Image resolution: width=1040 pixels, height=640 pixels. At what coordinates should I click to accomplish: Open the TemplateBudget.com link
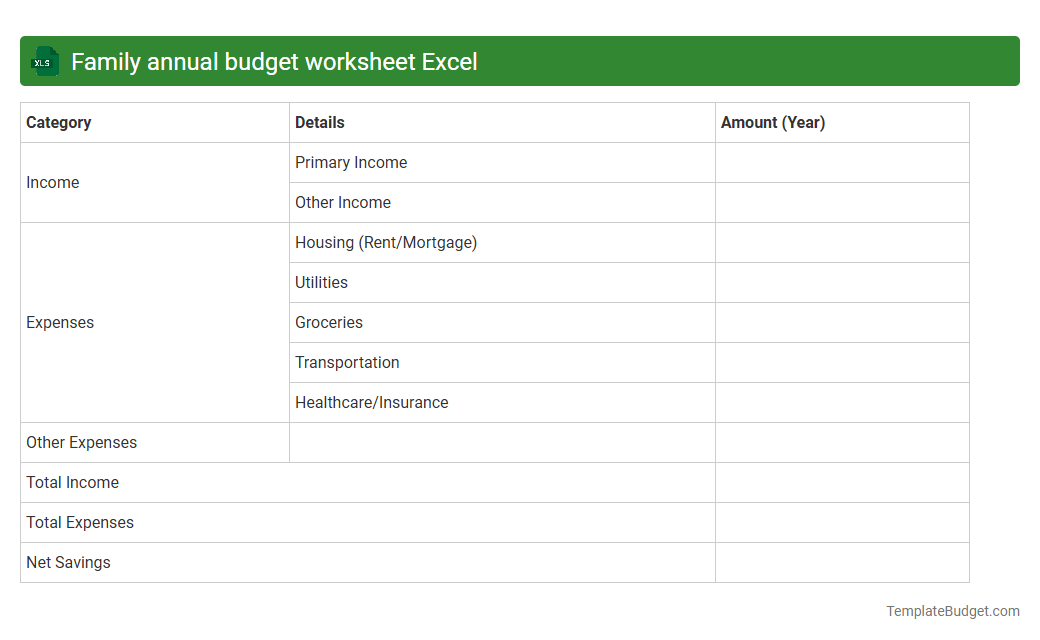[x=953, y=609]
